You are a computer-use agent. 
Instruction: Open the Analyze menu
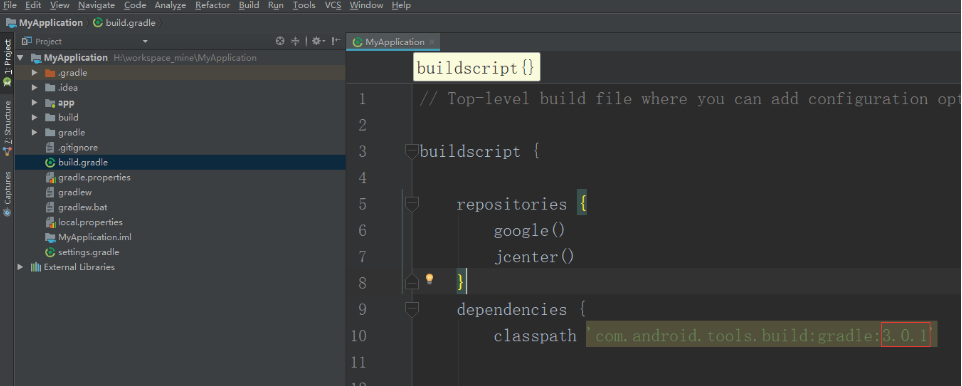point(170,6)
